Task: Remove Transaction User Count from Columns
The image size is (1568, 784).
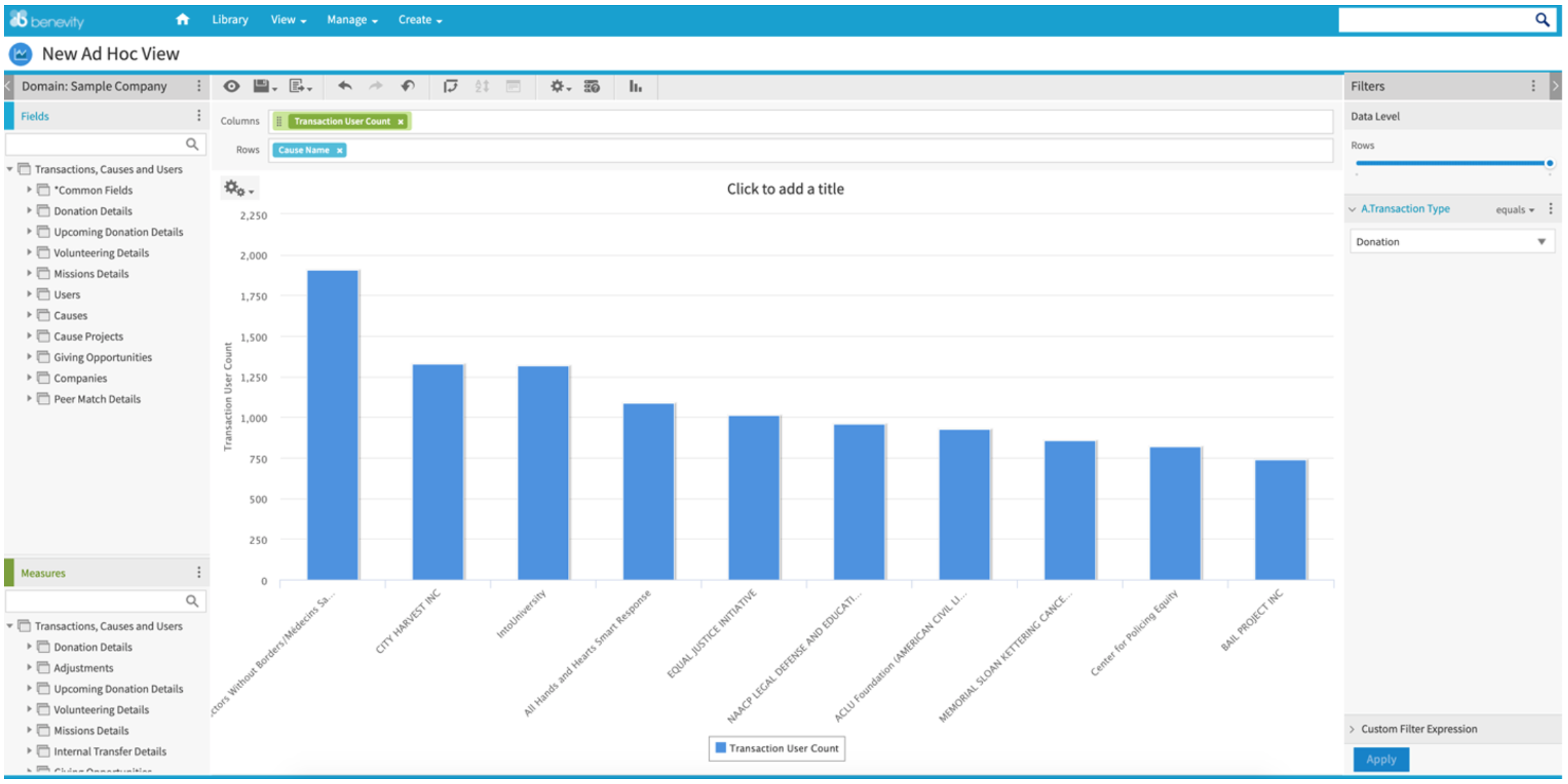Action: (400, 122)
